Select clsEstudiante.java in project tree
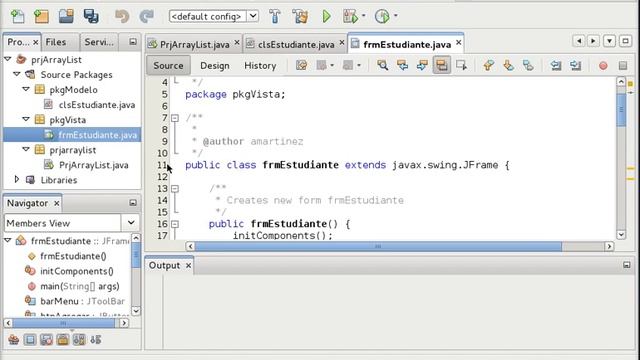The width and height of the screenshot is (640, 360). (x=97, y=105)
